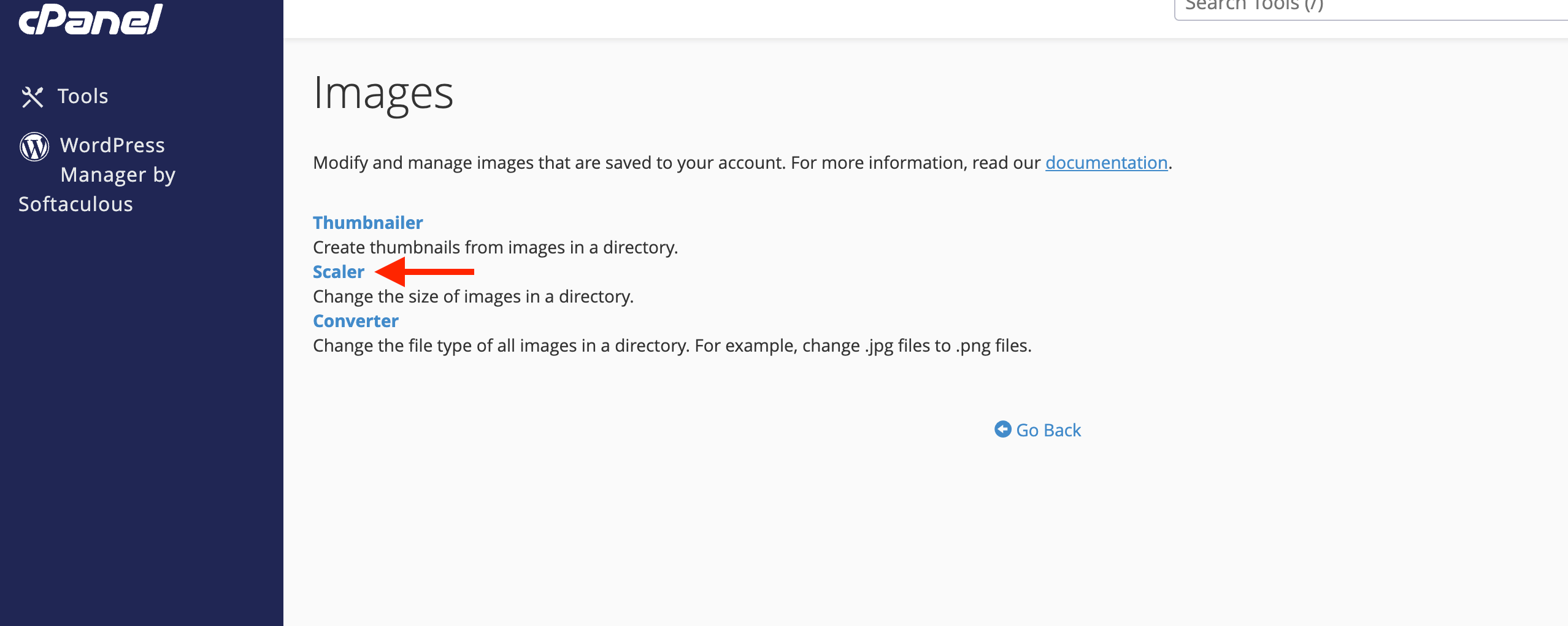Focus the Search Tools input field
1568x626 pixels.
click(1371, 7)
